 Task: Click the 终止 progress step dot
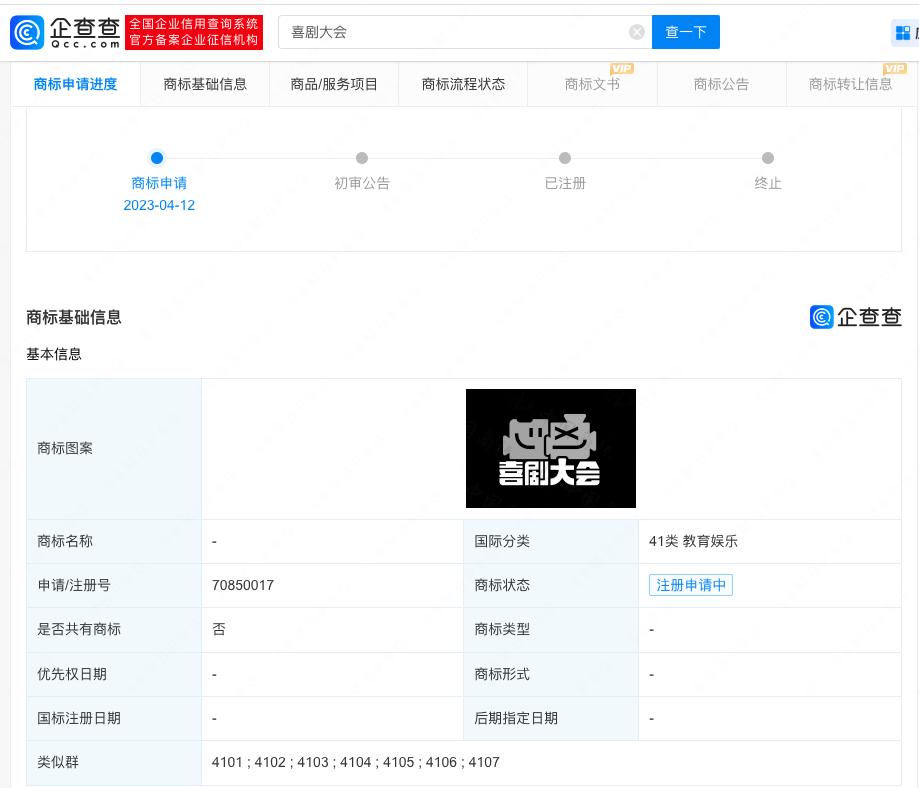[768, 158]
